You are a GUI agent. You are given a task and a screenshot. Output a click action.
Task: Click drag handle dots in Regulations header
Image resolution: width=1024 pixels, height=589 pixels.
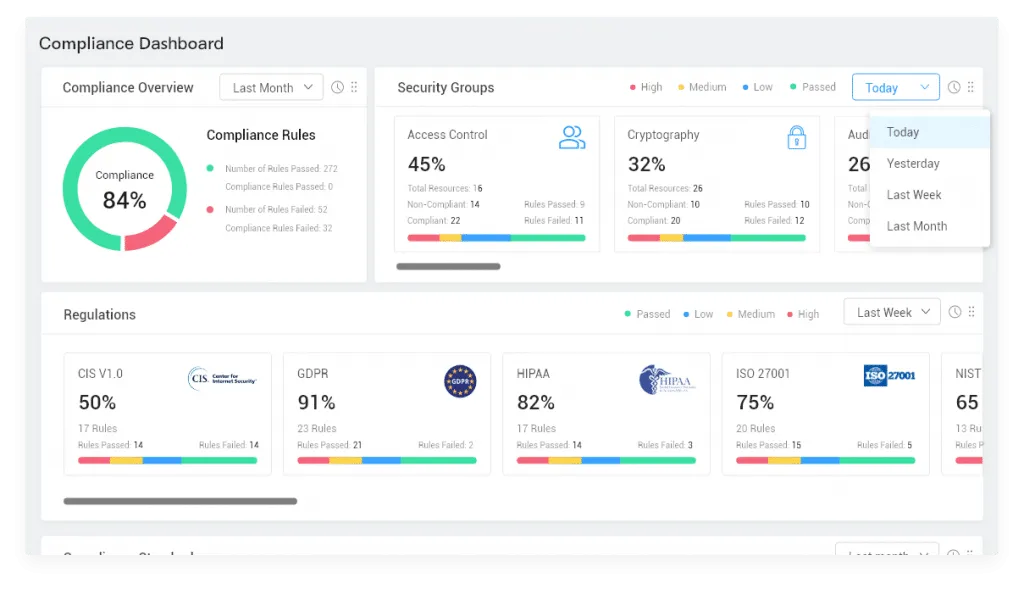pos(971,312)
